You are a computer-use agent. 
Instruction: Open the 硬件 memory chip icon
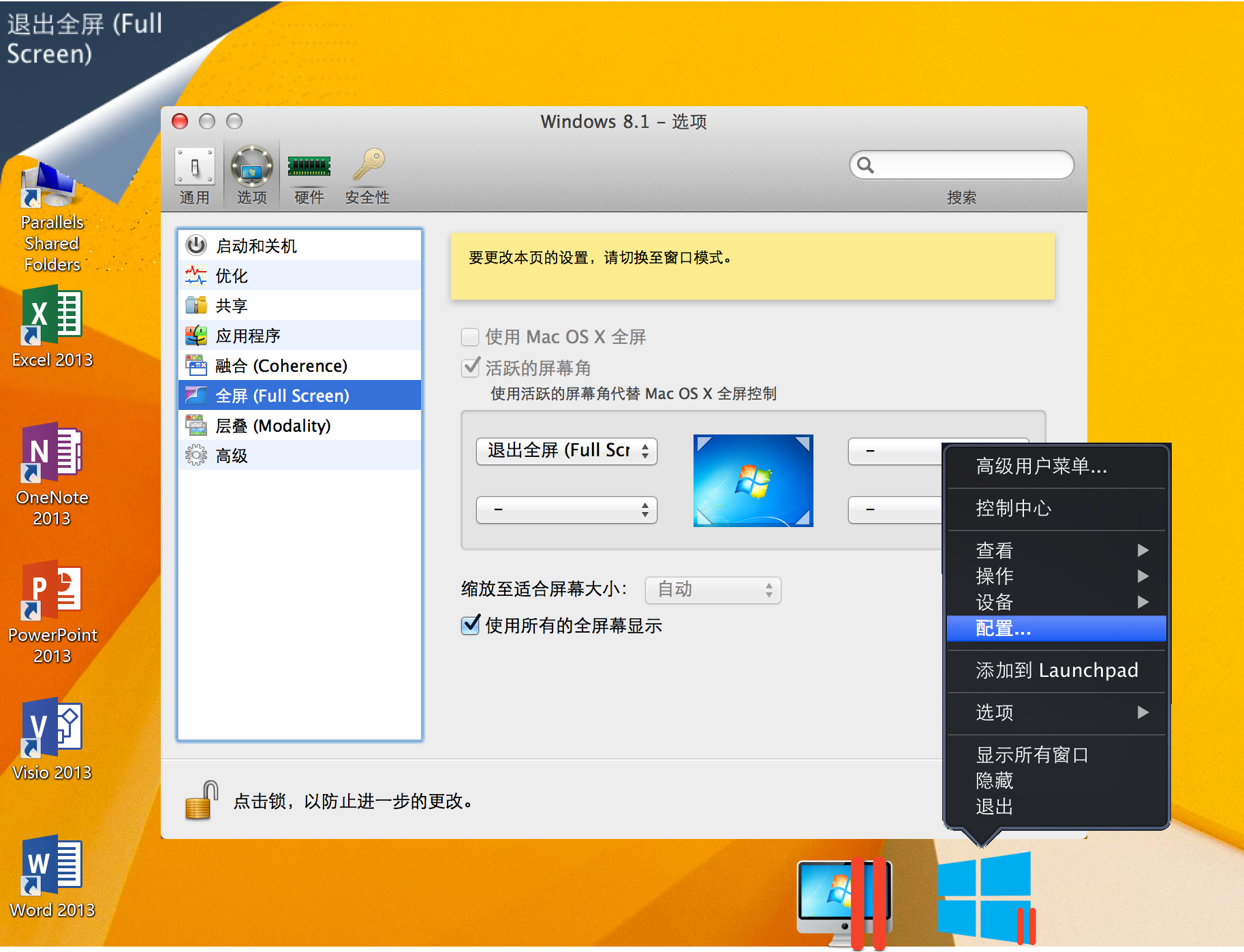[309, 176]
